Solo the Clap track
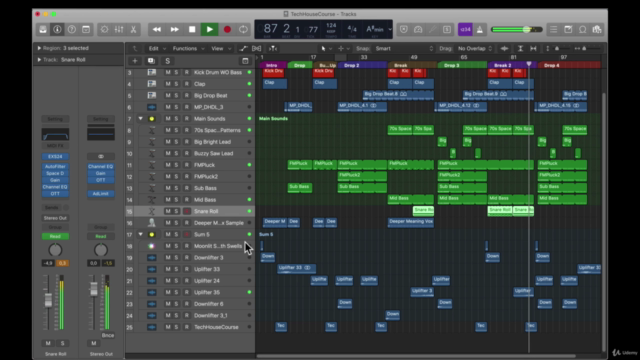Screen dimensions: 640x360 (176, 84)
